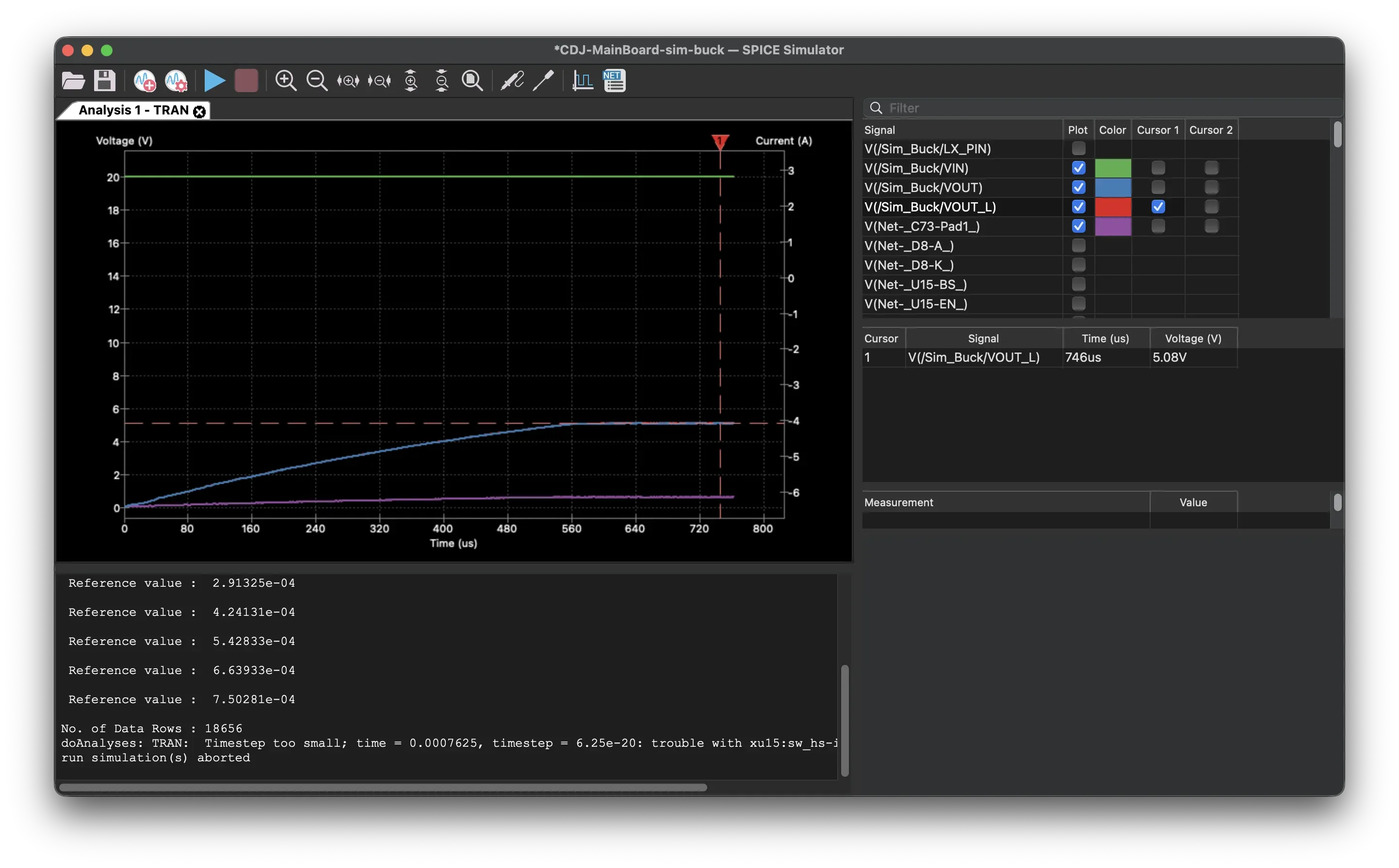Image resolution: width=1399 pixels, height=868 pixels.
Task: Zoom in on the plot
Action: point(285,81)
